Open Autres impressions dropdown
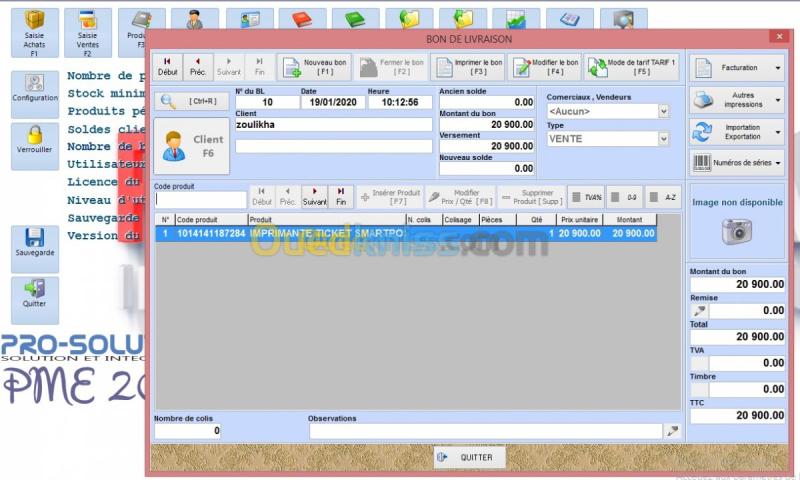The image size is (800, 480). [737, 99]
